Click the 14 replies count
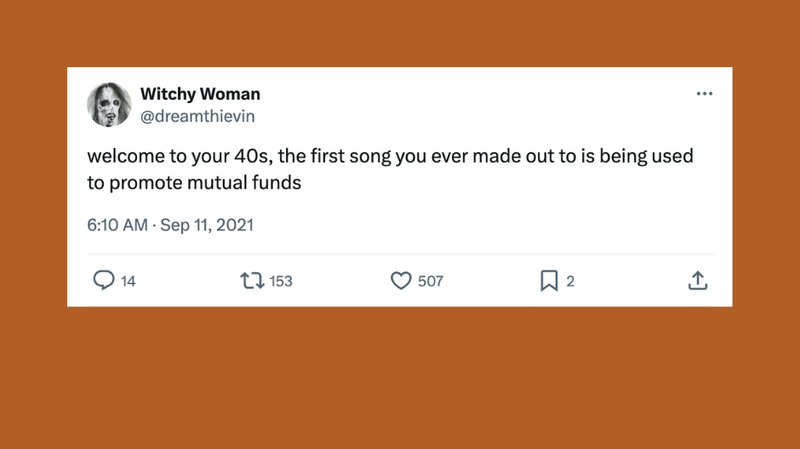Screen dimensions: 800x449 (x=128, y=282)
